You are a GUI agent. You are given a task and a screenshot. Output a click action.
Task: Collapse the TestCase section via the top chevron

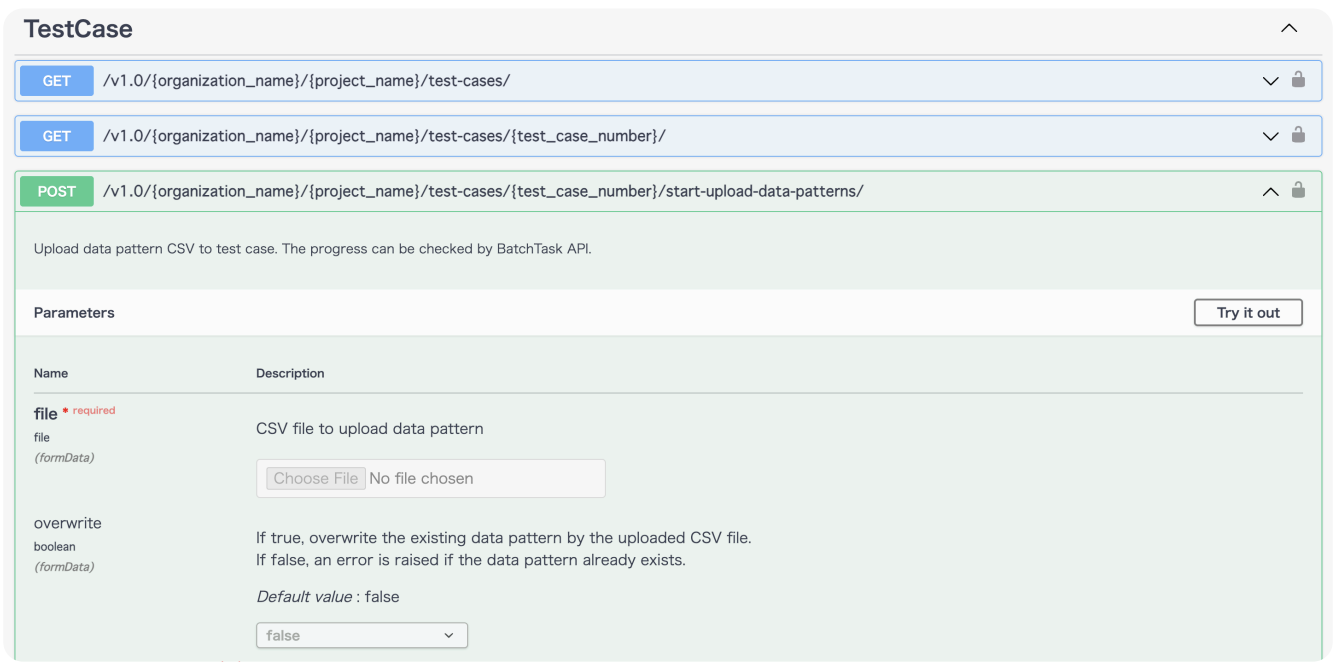point(1288,28)
